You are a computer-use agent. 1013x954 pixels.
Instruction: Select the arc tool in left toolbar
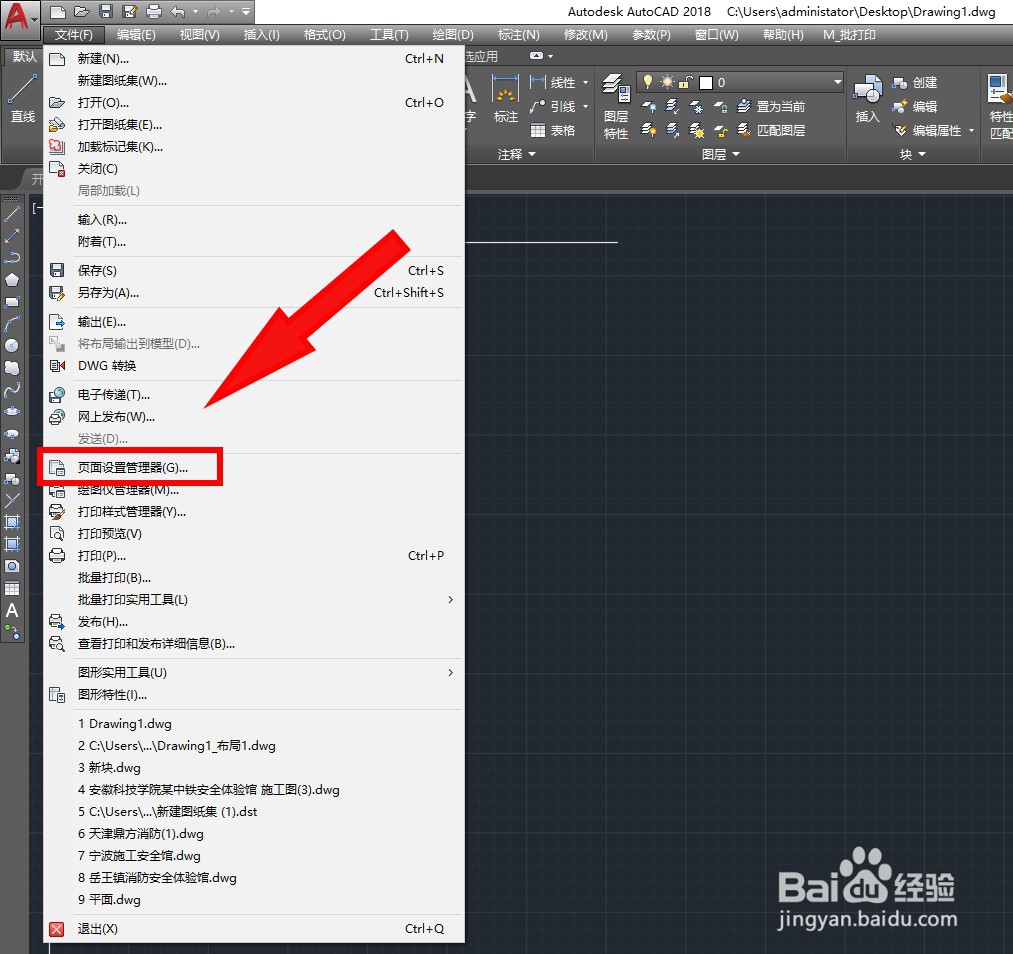[x=12, y=324]
